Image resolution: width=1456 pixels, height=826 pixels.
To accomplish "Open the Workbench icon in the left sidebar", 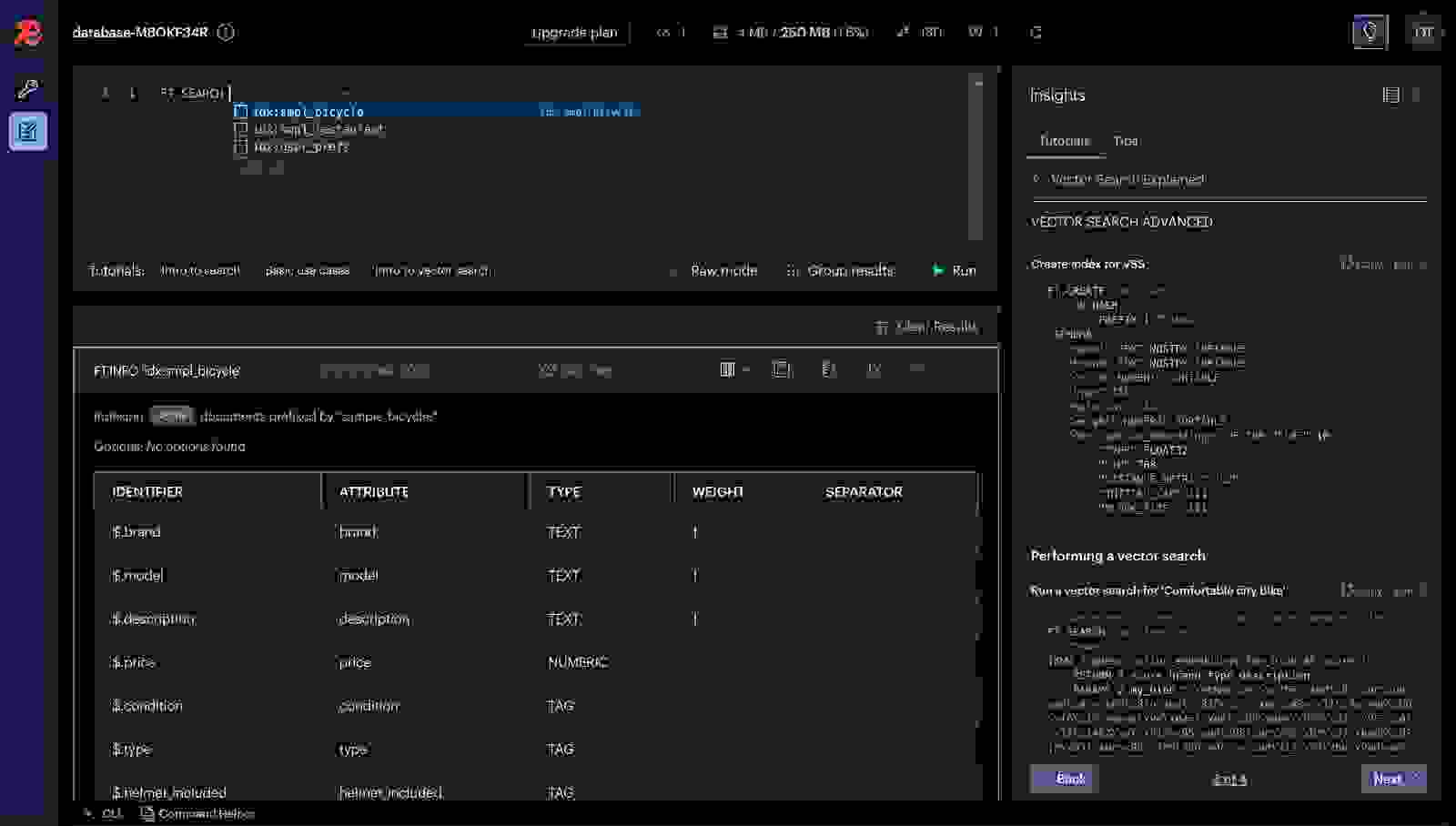I will click(28, 131).
